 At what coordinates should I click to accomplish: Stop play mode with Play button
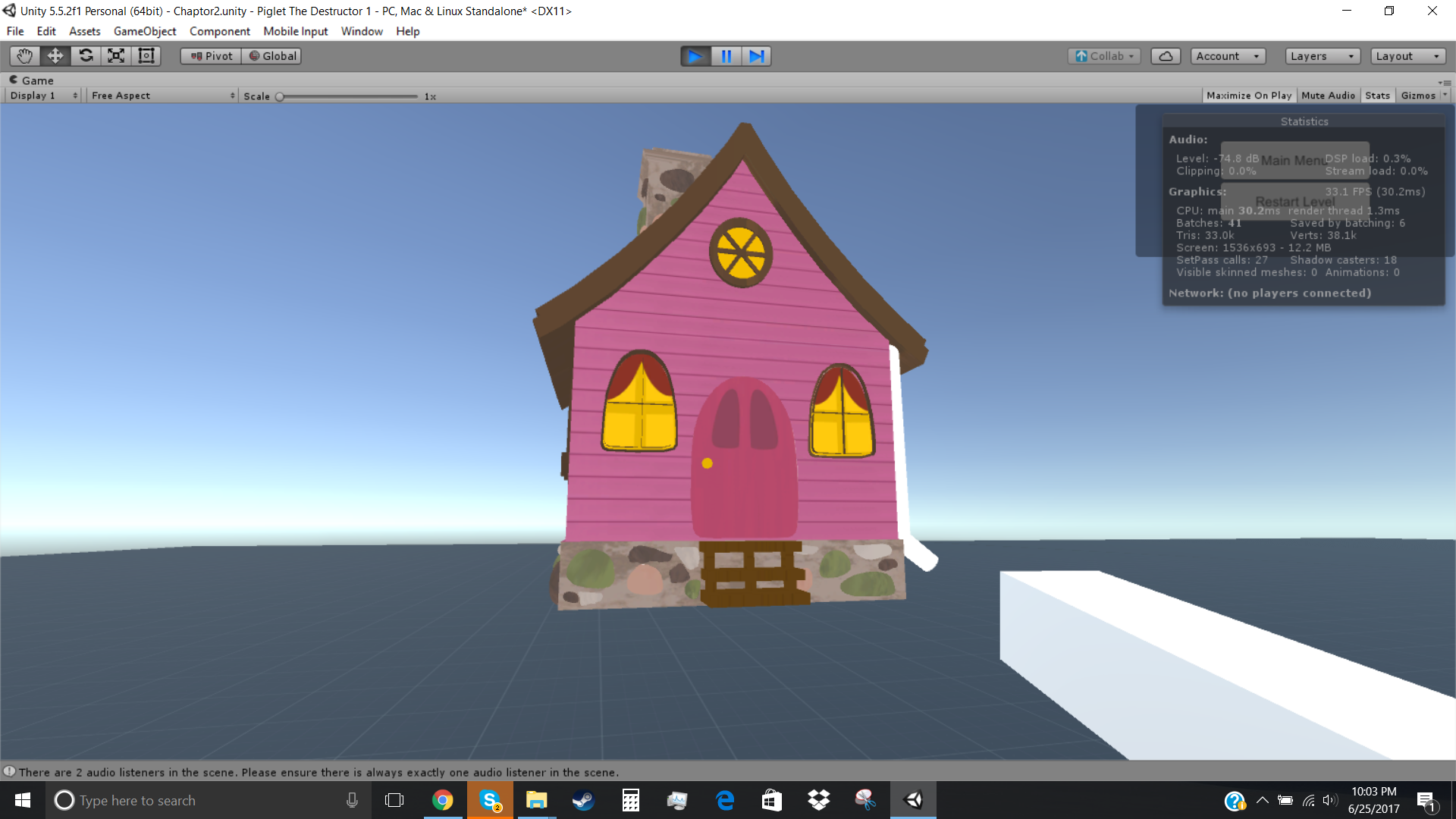[695, 56]
